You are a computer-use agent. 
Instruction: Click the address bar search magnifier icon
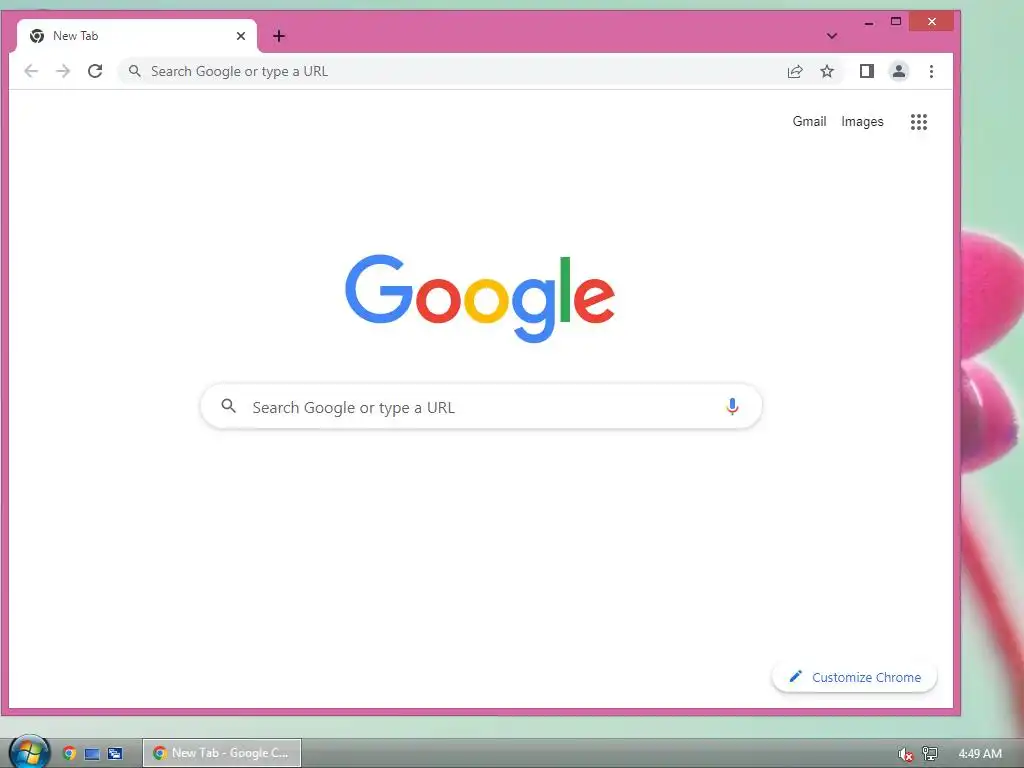135,71
